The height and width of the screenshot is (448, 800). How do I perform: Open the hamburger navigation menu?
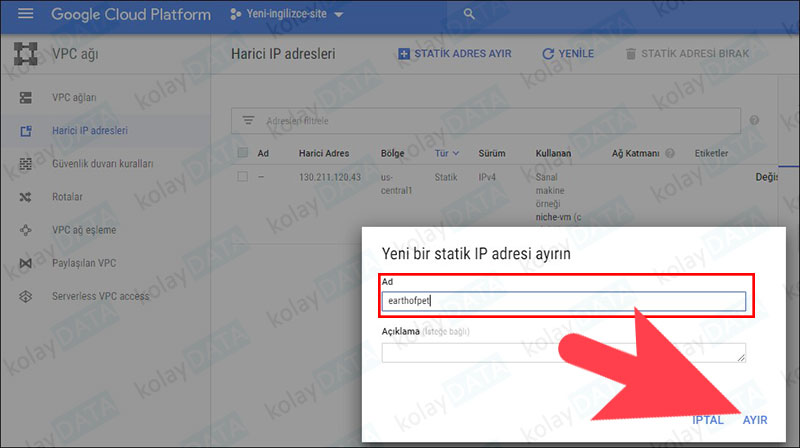[x=26, y=14]
